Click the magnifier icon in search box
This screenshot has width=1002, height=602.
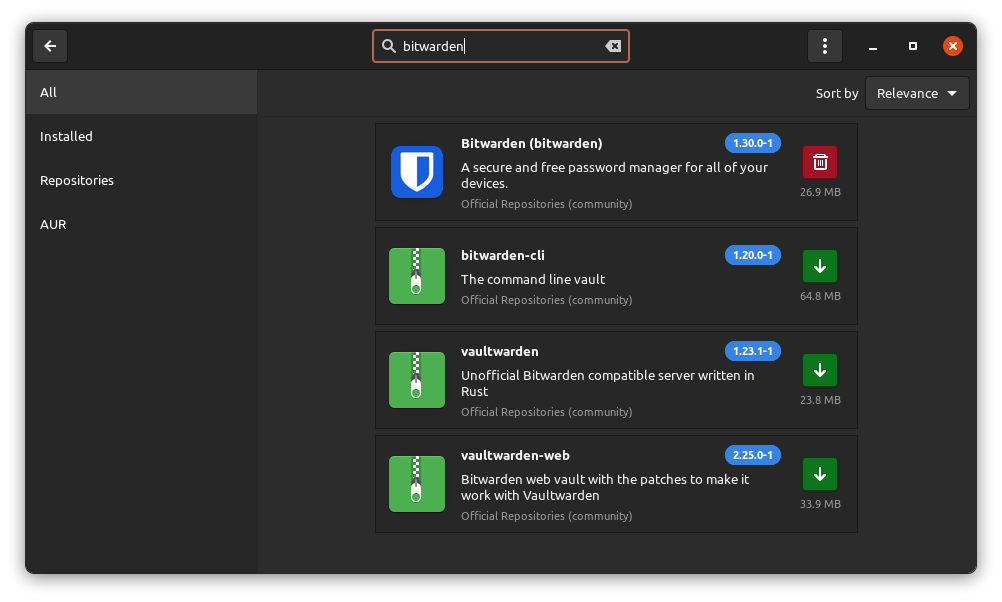pos(389,46)
